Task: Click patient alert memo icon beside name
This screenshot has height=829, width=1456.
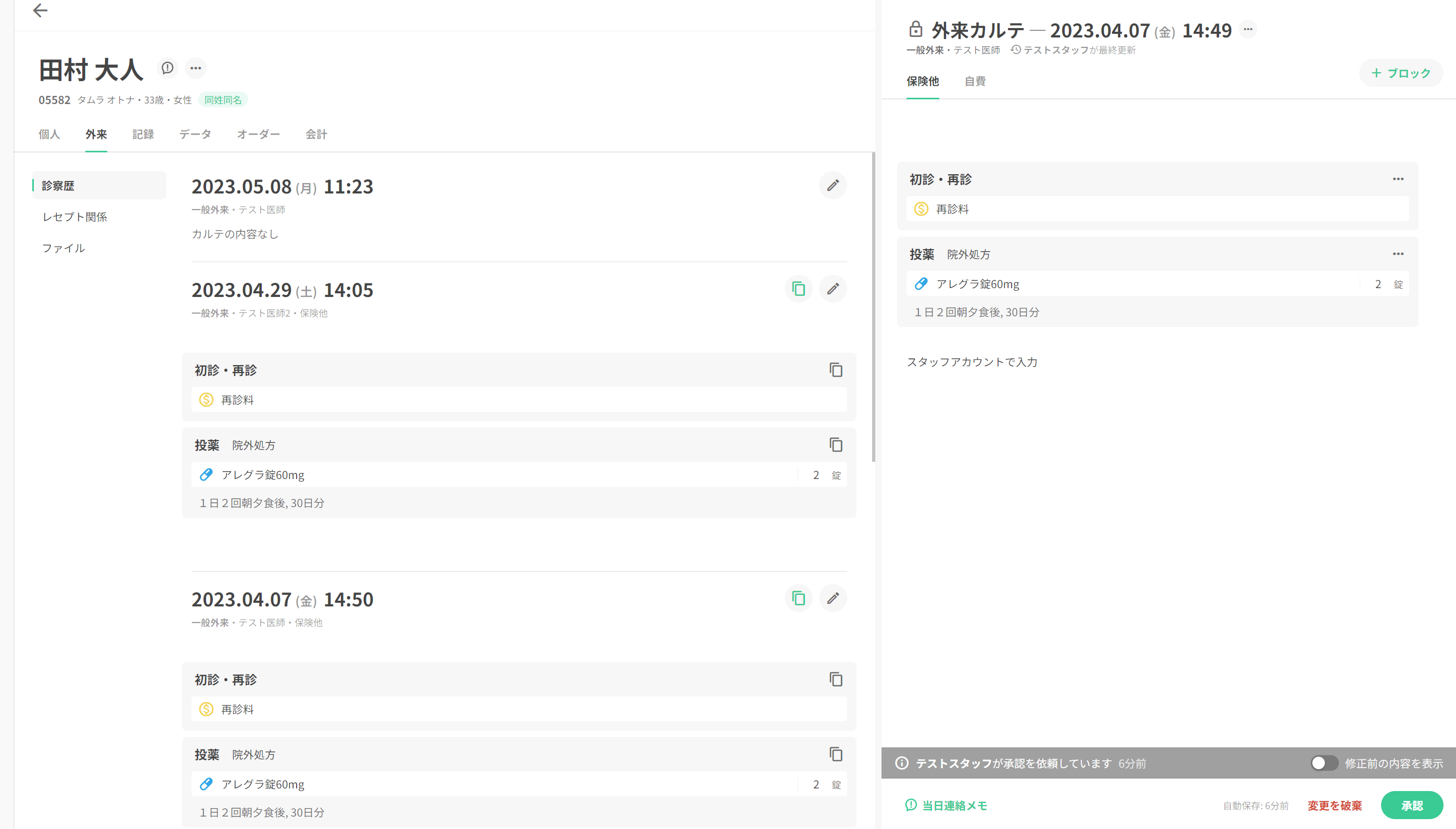Action: point(167,68)
